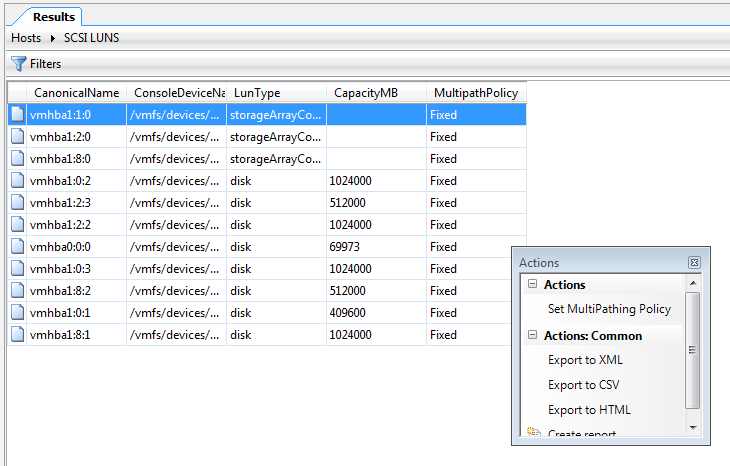730x466 pixels.
Task: Sort by CapacityMB column header
Action: click(x=366, y=93)
